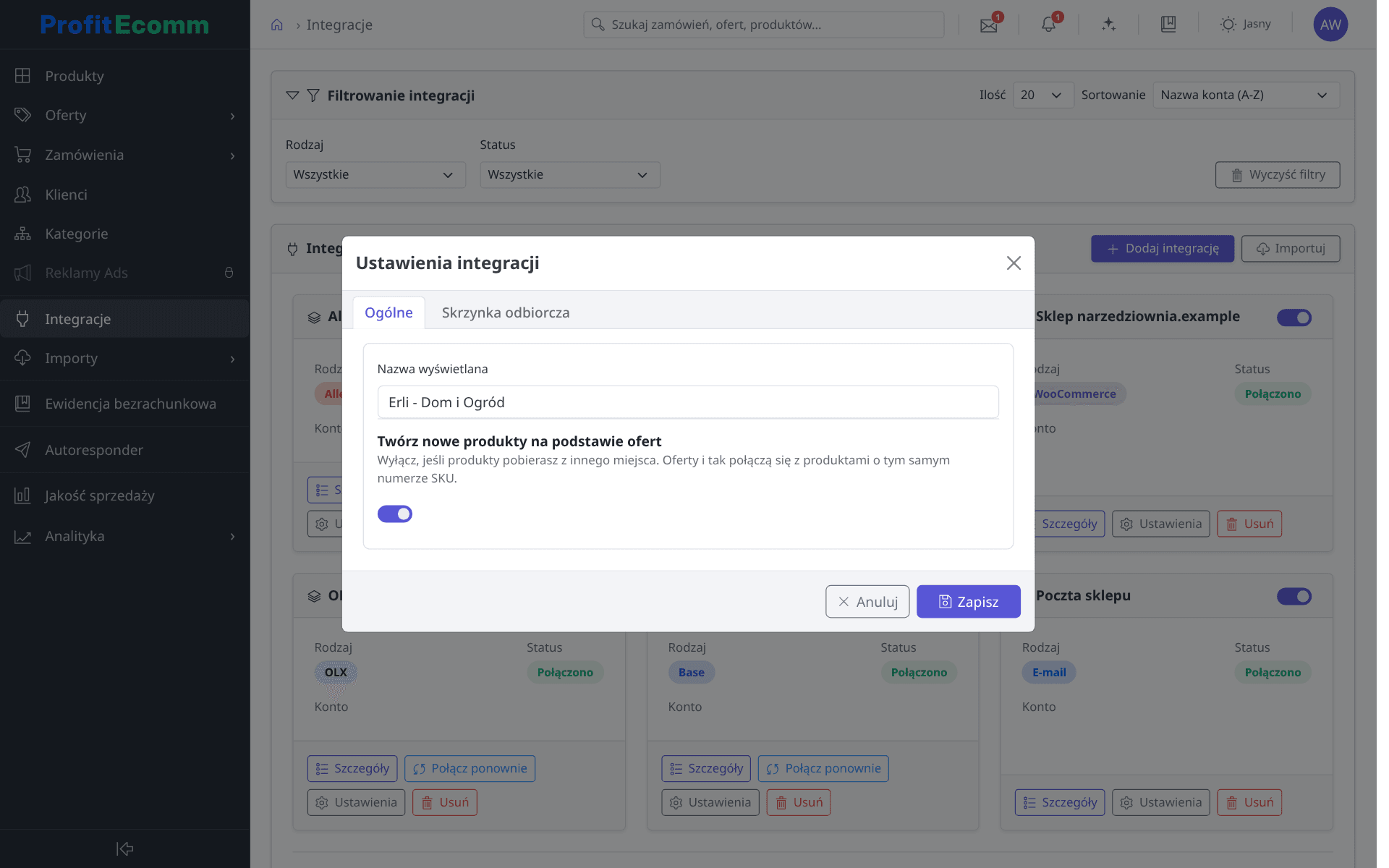The height and width of the screenshot is (868, 1389).
Task: Click the sparkle AI assistant icon
Action: coord(1108,25)
